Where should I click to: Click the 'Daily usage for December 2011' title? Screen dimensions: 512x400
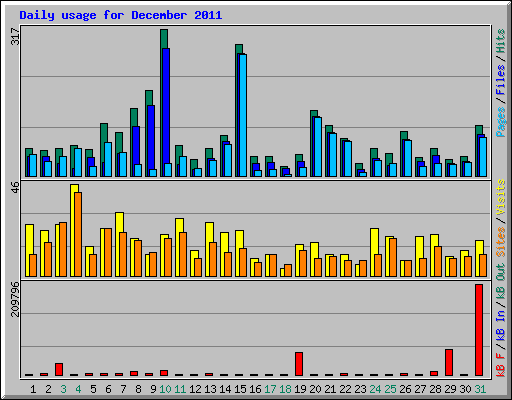point(121,15)
